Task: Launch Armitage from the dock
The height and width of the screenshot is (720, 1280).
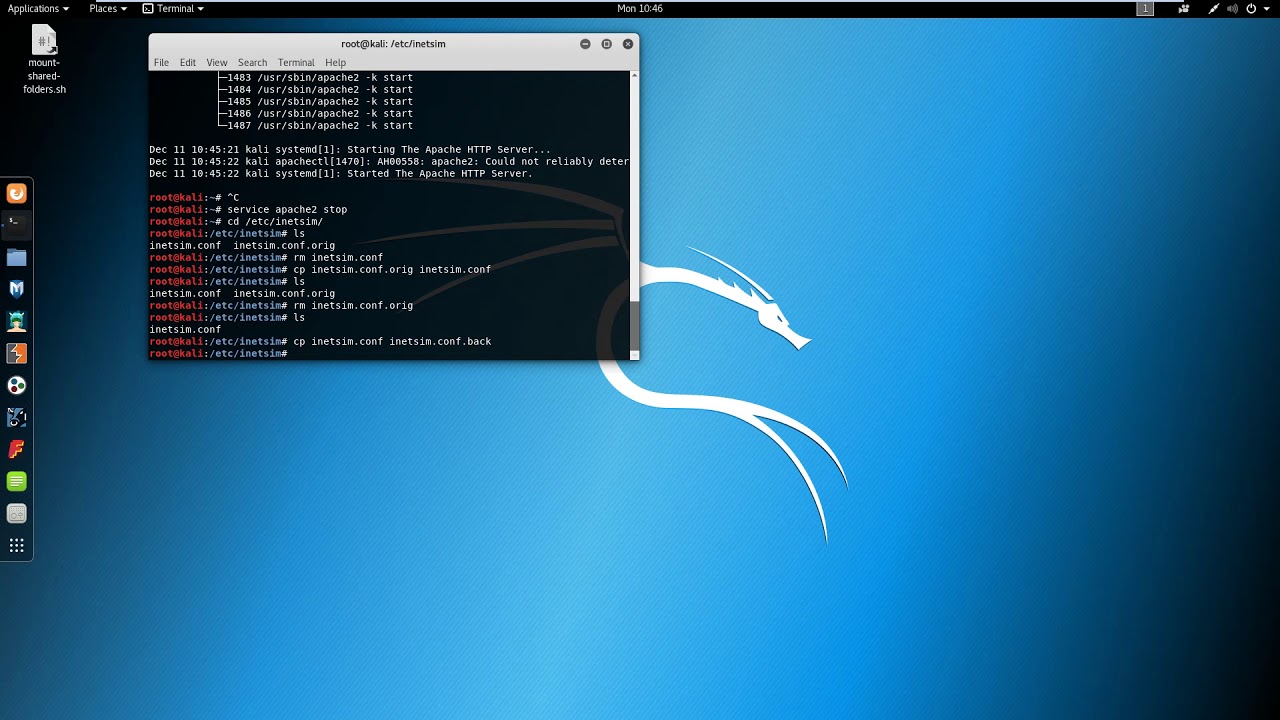Action: (x=16, y=322)
